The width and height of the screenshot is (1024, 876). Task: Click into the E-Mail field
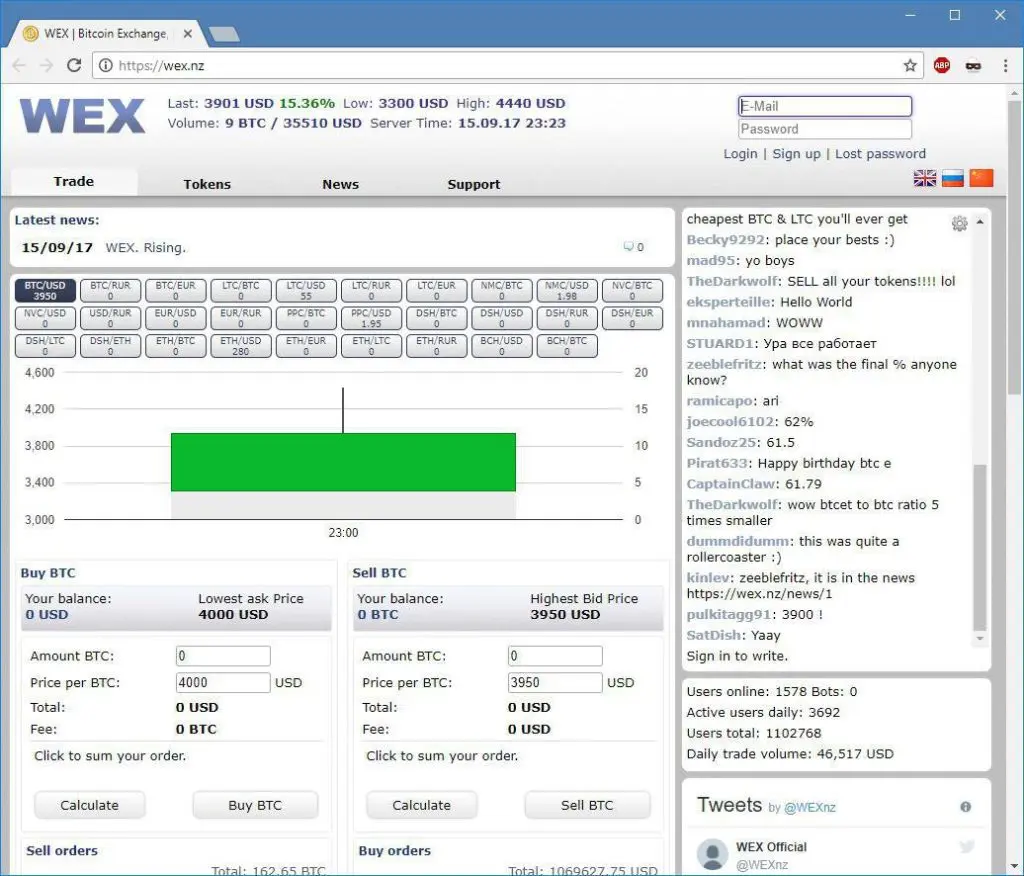(x=825, y=106)
